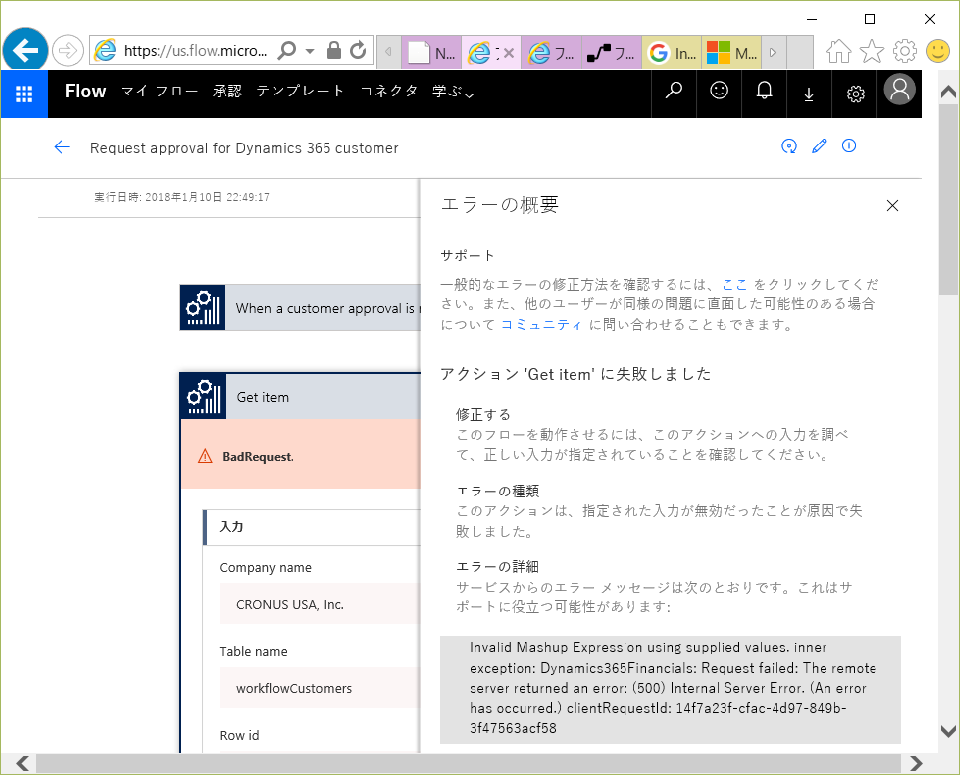This screenshot has height=775, width=960.
Task: Open a new blank browser tab
Action: [x=800, y=53]
